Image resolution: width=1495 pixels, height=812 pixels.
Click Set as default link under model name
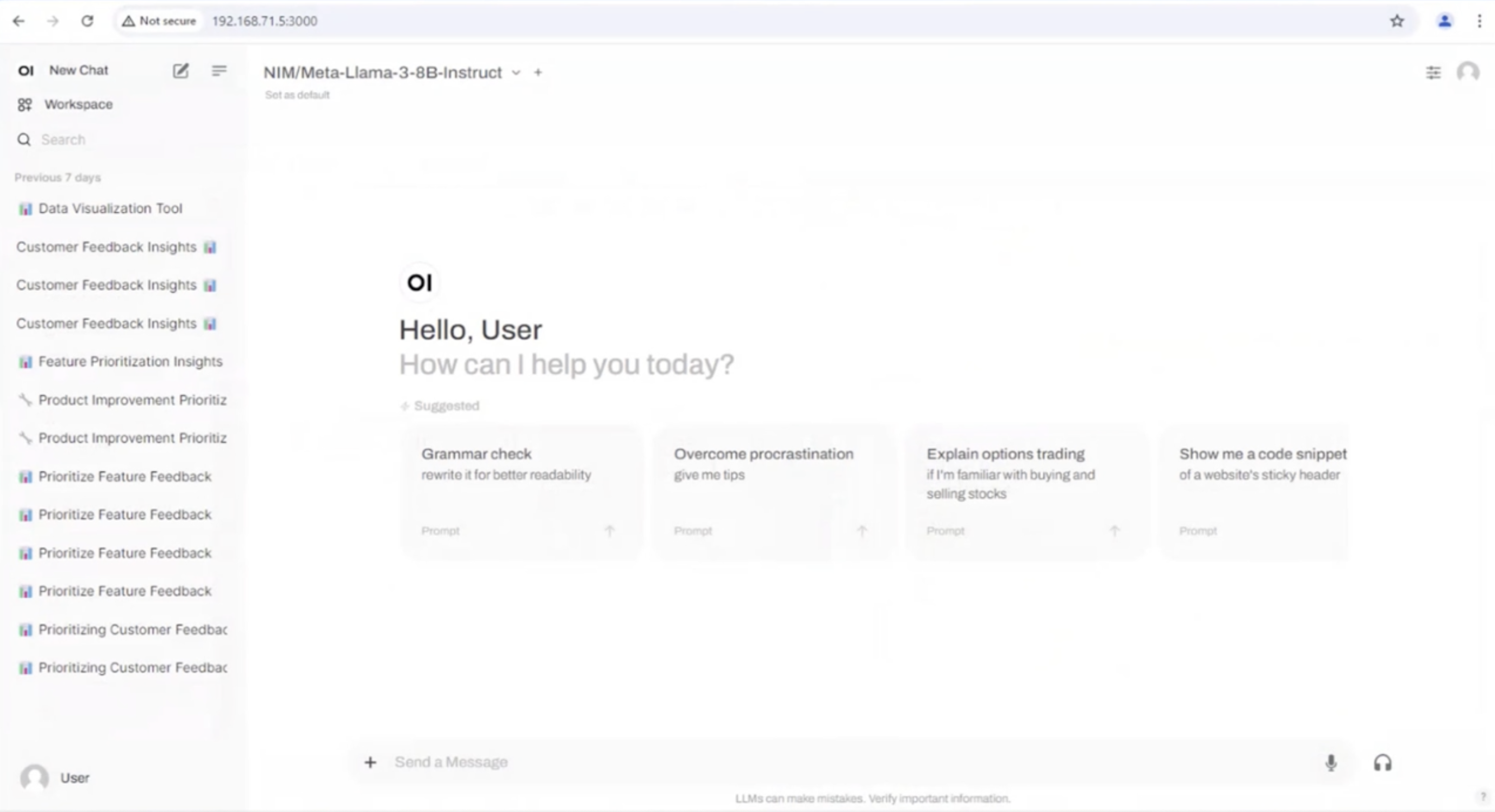pyautogui.click(x=297, y=94)
